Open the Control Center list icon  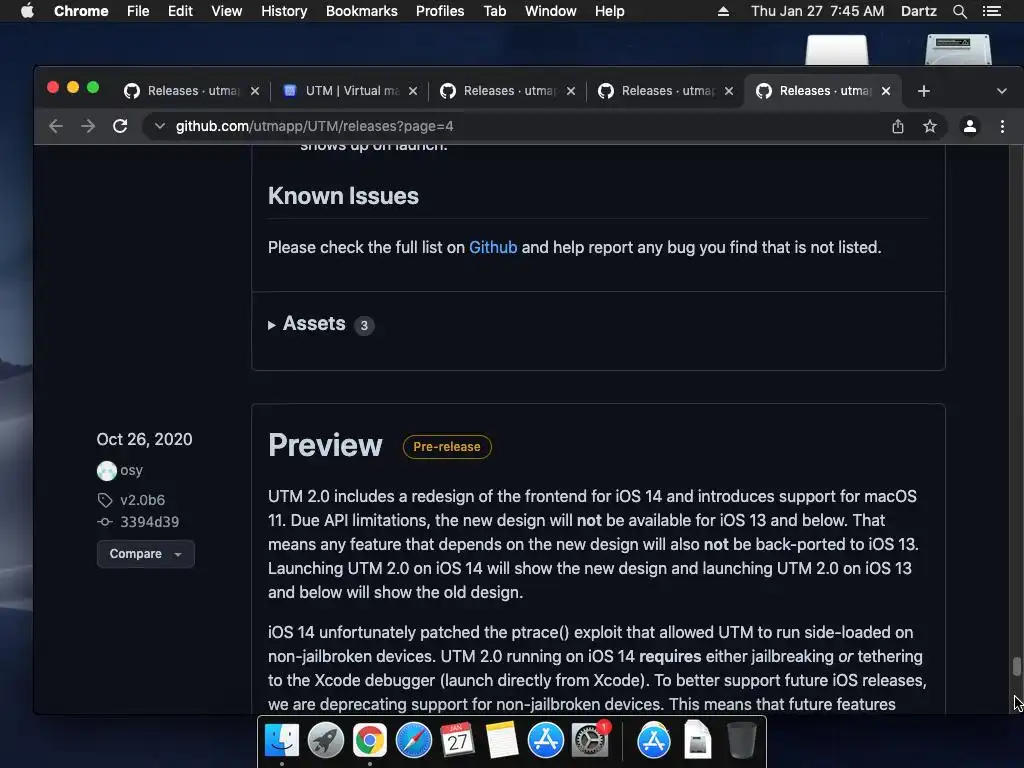click(991, 11)
